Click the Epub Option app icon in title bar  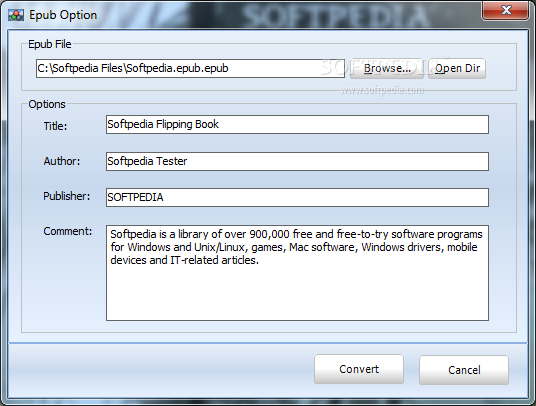coord(16,15)
